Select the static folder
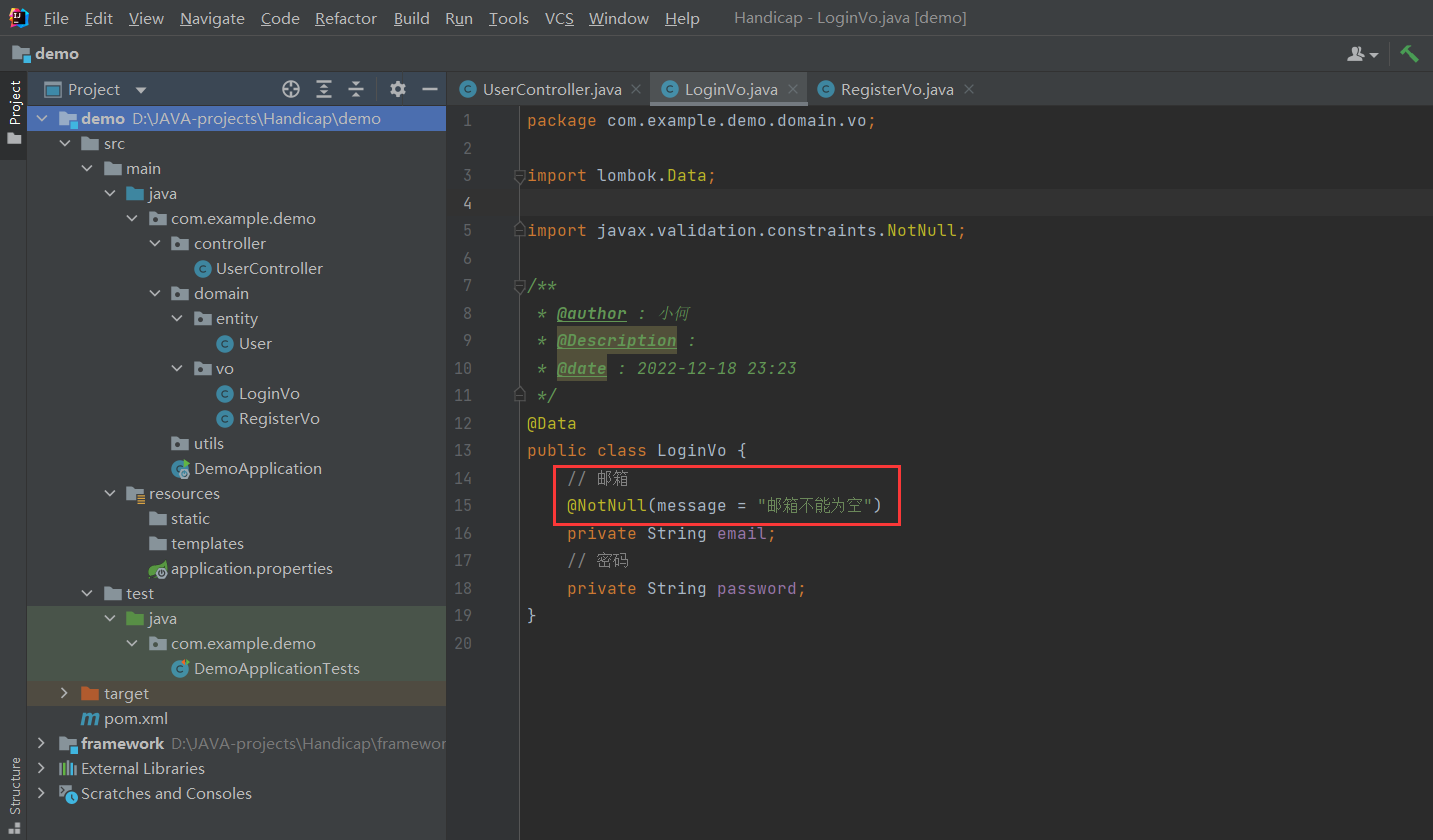Viewport: 1433px width, 840px height. click(x=190, y=519)
